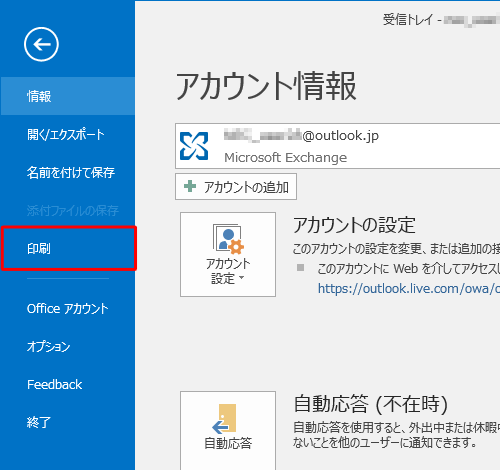Click the account settings person-gear icon
The width and height of the screenshot is (500, 470).
coord(229,238)
